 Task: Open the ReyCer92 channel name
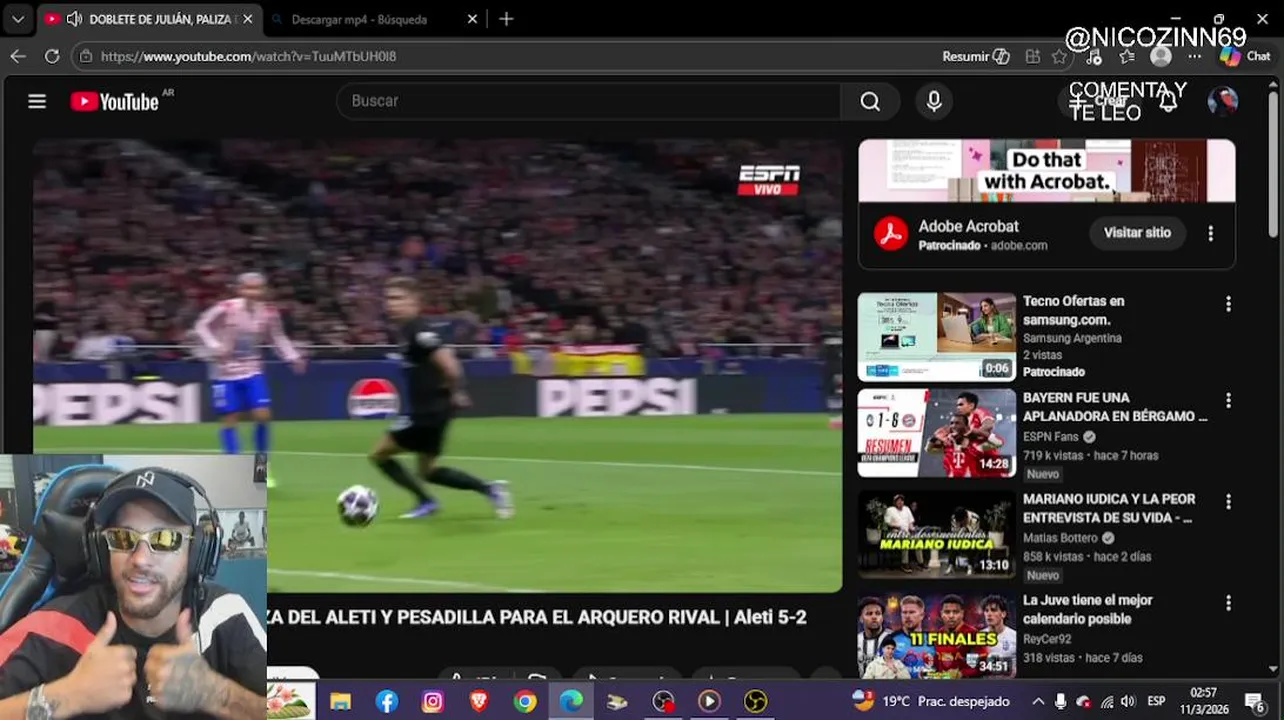pos(1047,639)
